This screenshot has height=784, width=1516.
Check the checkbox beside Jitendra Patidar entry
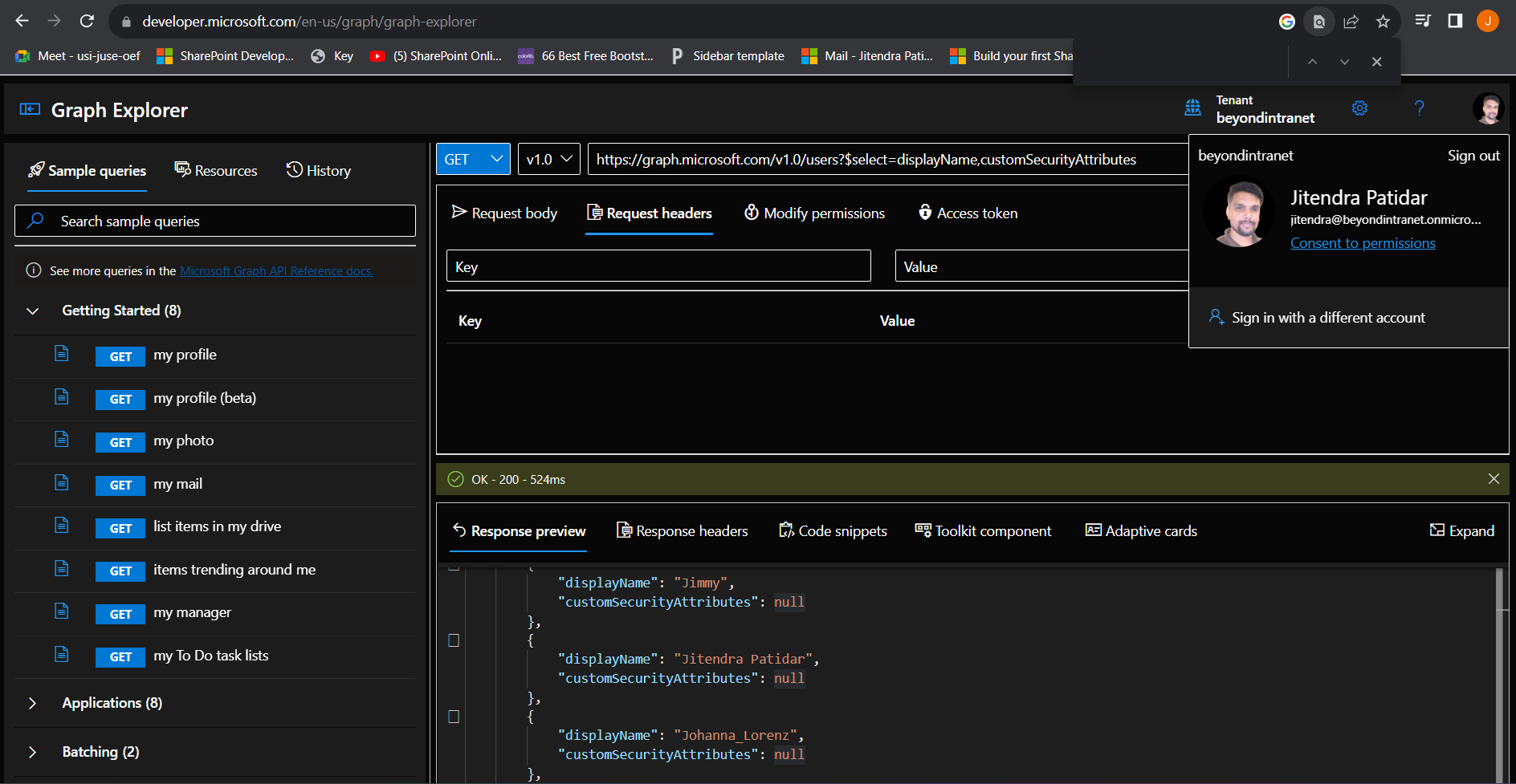[x=454, y=640]
